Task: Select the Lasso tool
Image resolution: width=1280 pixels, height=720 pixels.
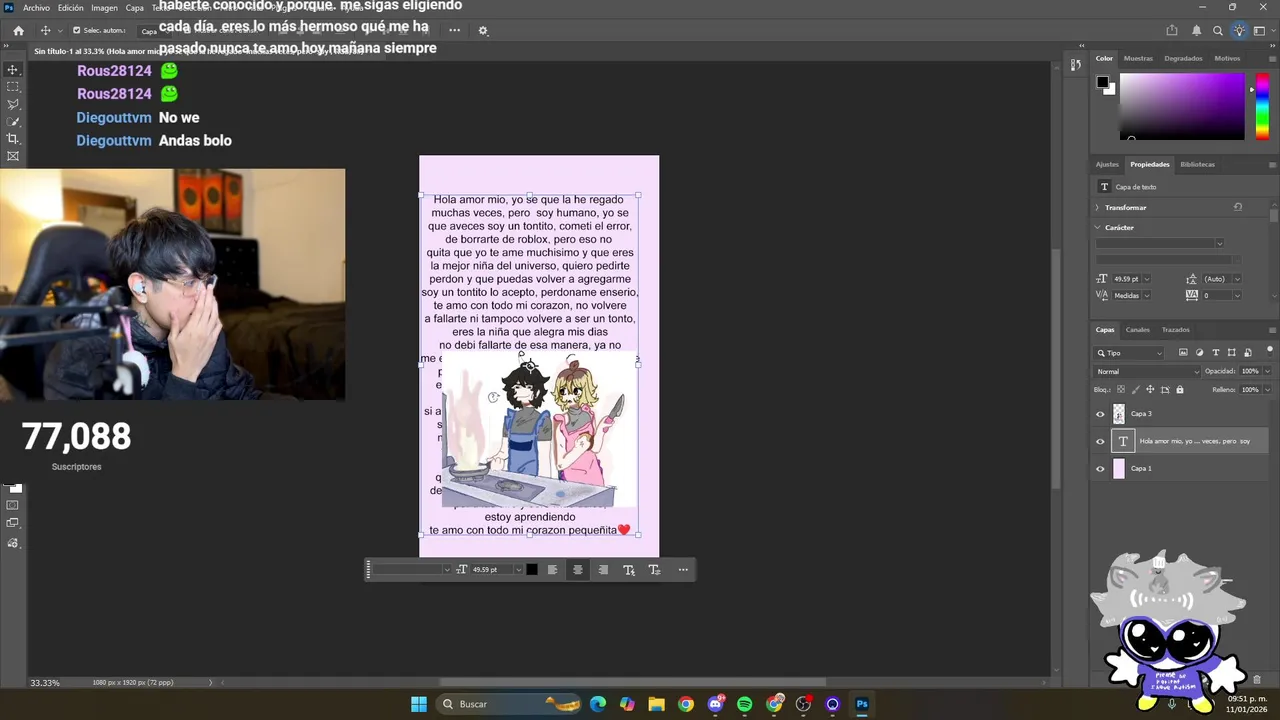Action: (13, 104)
